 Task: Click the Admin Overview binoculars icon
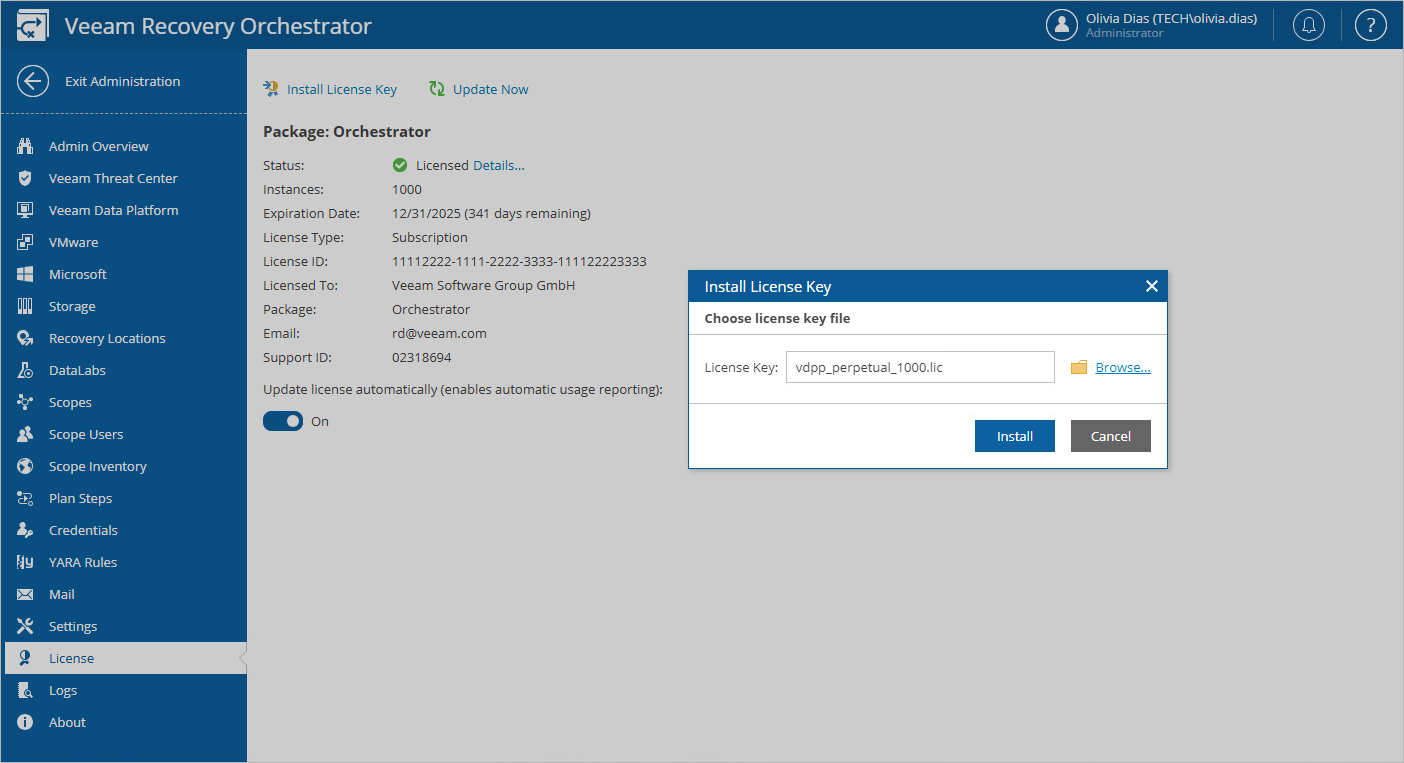click(x=26, y=146)
